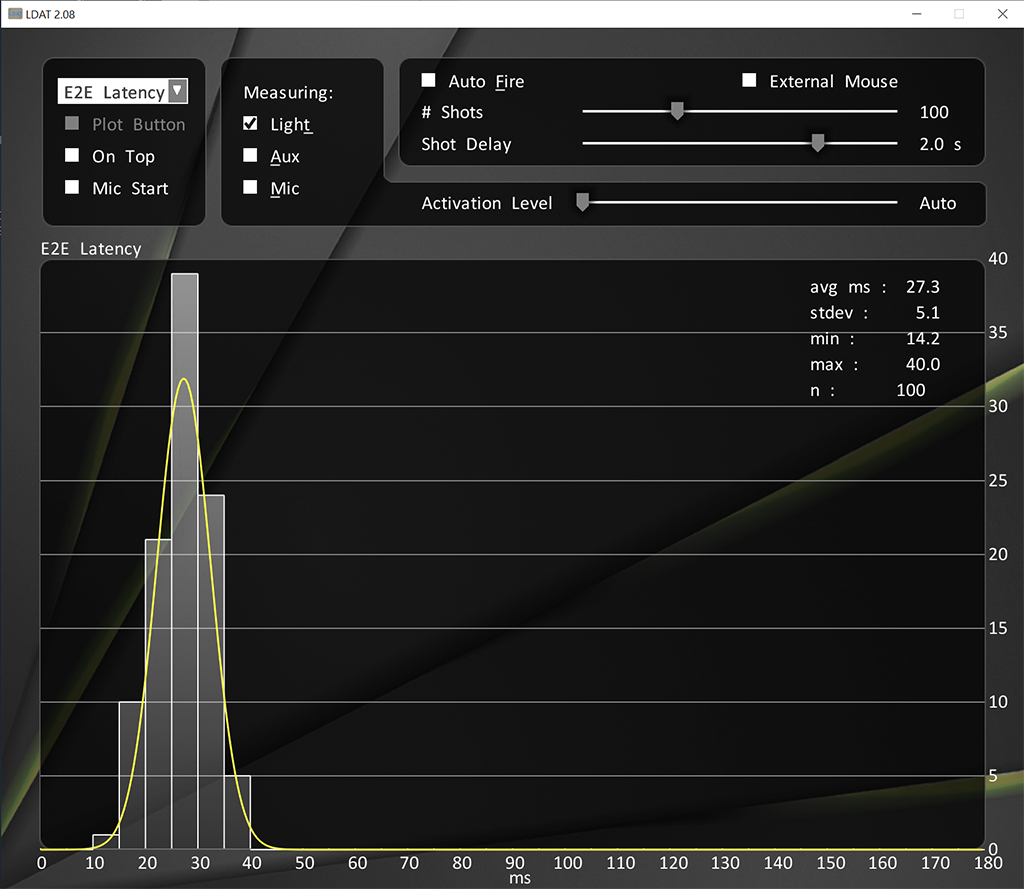Screen dimensions: 1024x889
Task: Click the ms axis label below the chart
Action: click(x=520, y=879)
